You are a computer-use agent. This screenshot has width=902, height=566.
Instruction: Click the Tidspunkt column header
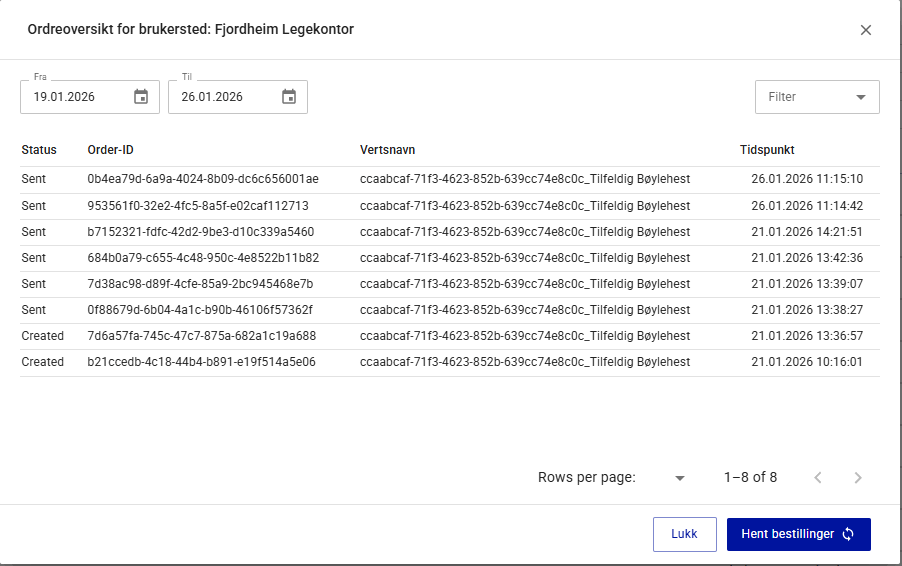(767, 150)
